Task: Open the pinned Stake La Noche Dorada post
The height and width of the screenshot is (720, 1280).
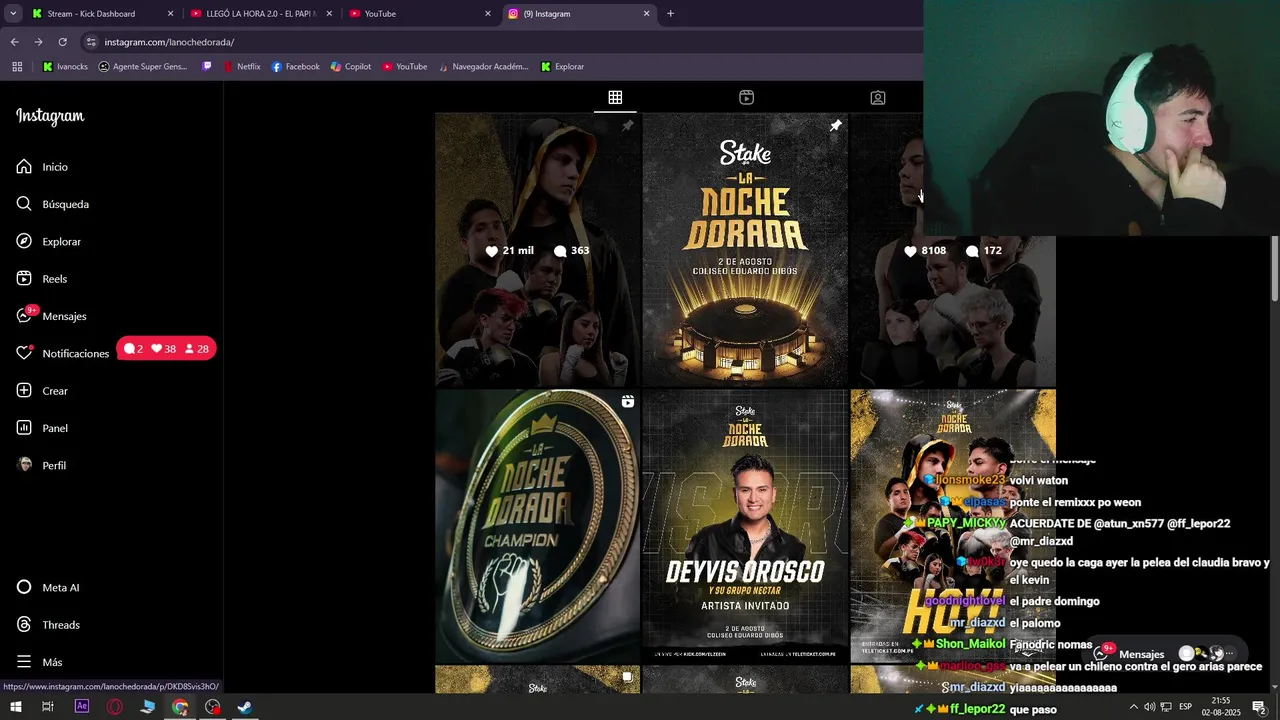Action: (745, 250)
